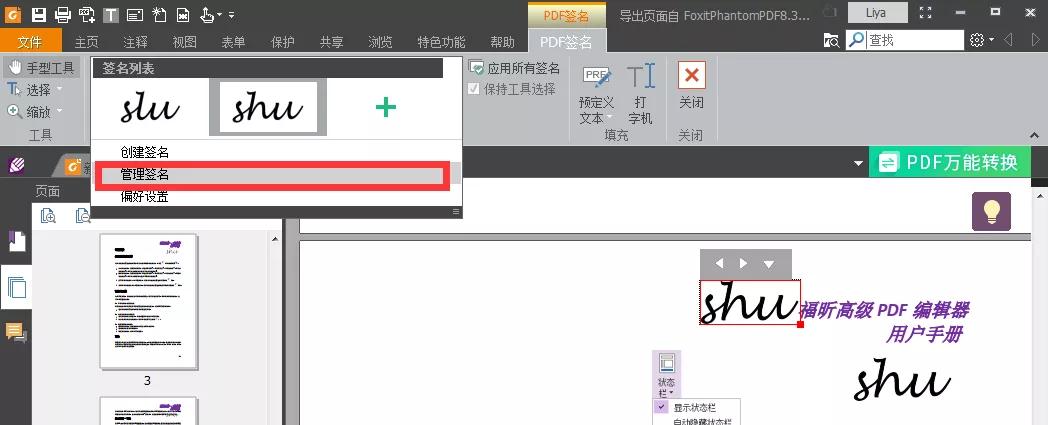This screenshot has width=1048, height=425.
Task: Open the comments panel sidebar icon
Action: (17, 332)
